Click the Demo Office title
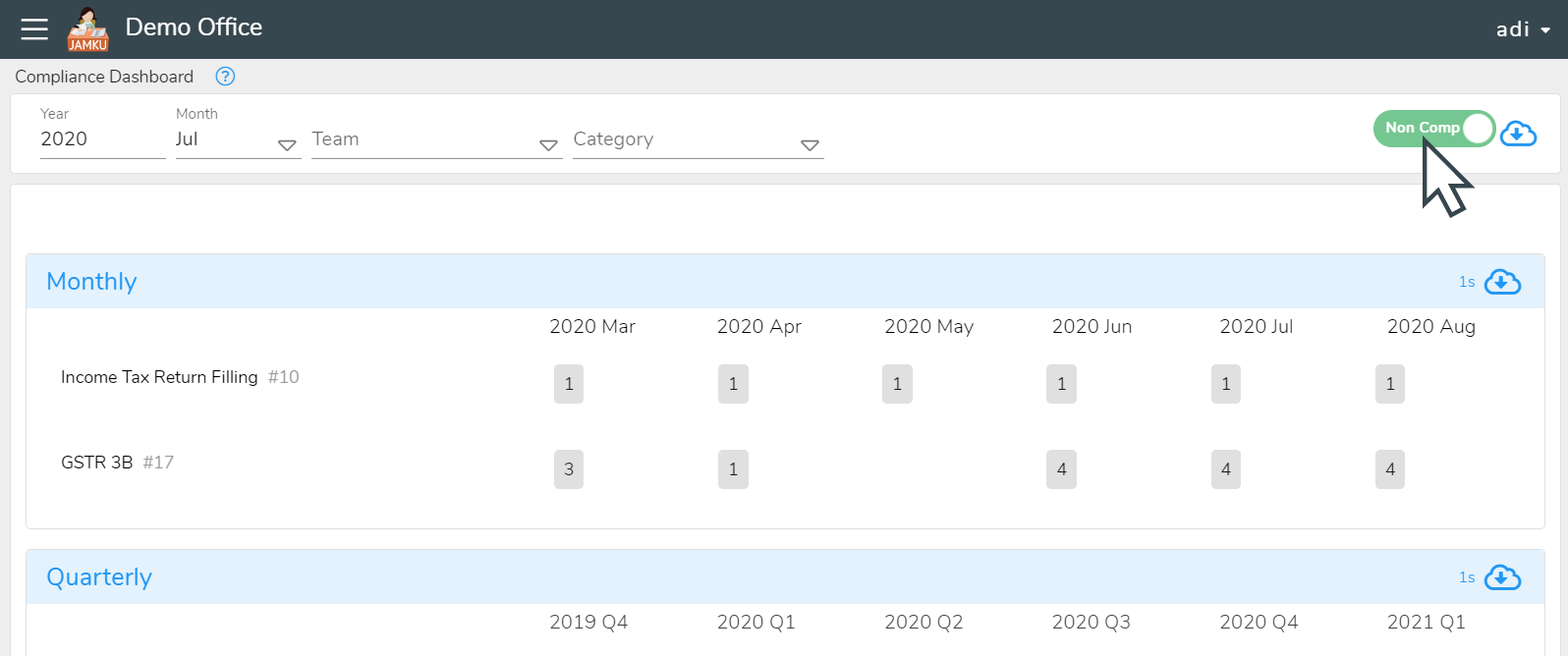1568x656 pixels. point(194,27)
